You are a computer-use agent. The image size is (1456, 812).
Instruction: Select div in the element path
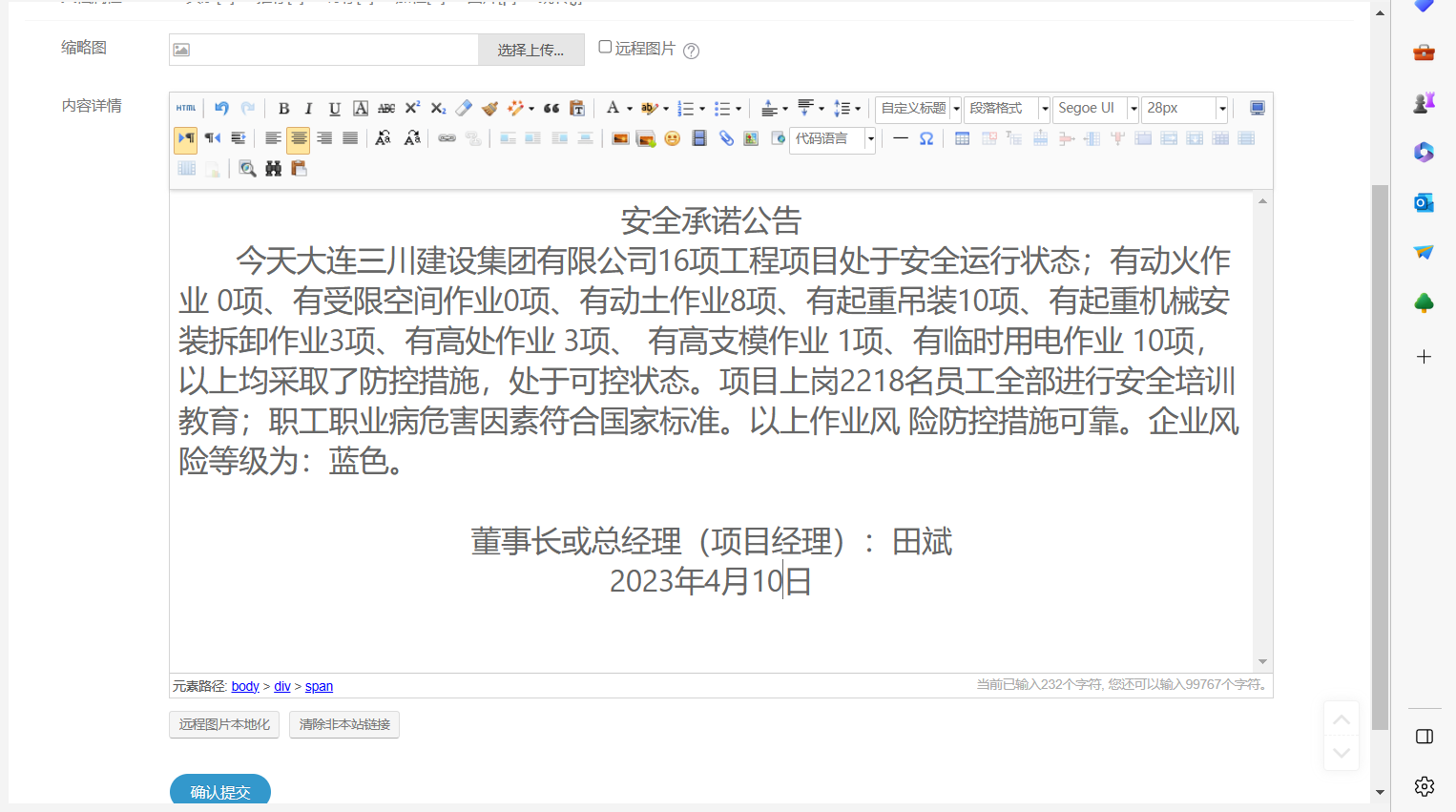coord(282,686)
